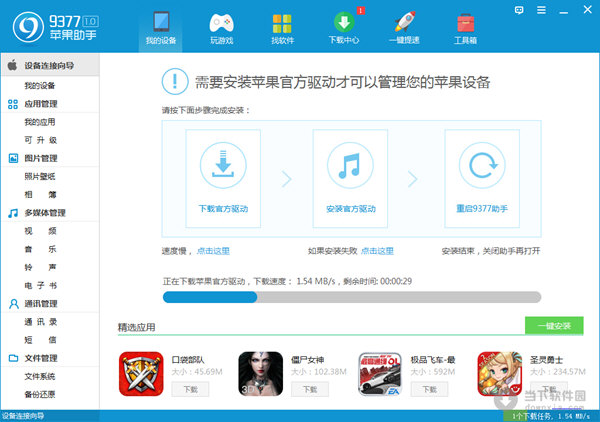Viewport: 600px width, 422px height.
Task: Open 图片管理 section label
Action: [41, 158]
